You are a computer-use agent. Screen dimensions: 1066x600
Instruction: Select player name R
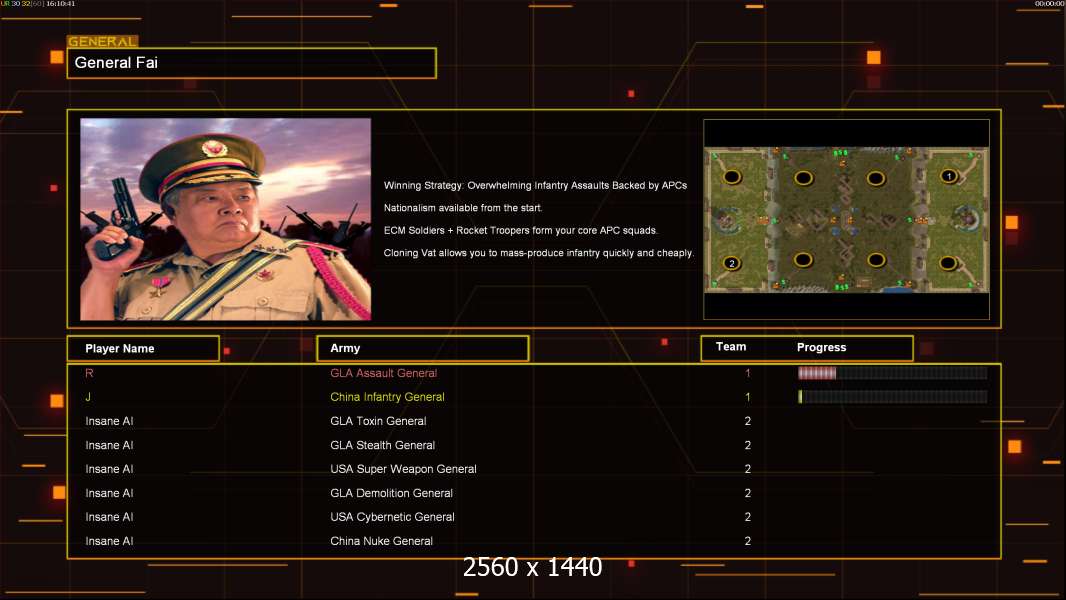tap(89, 373)
